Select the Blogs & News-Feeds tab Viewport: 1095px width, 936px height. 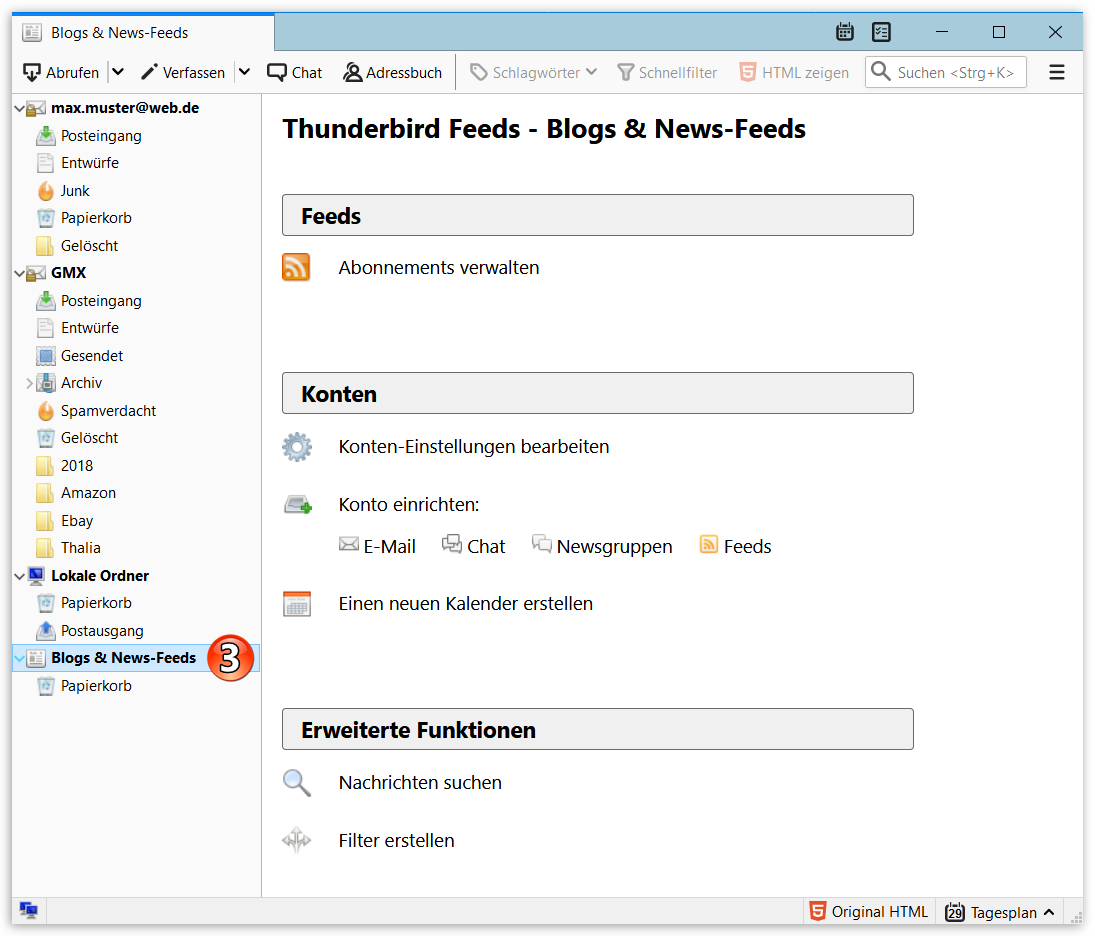120,32
